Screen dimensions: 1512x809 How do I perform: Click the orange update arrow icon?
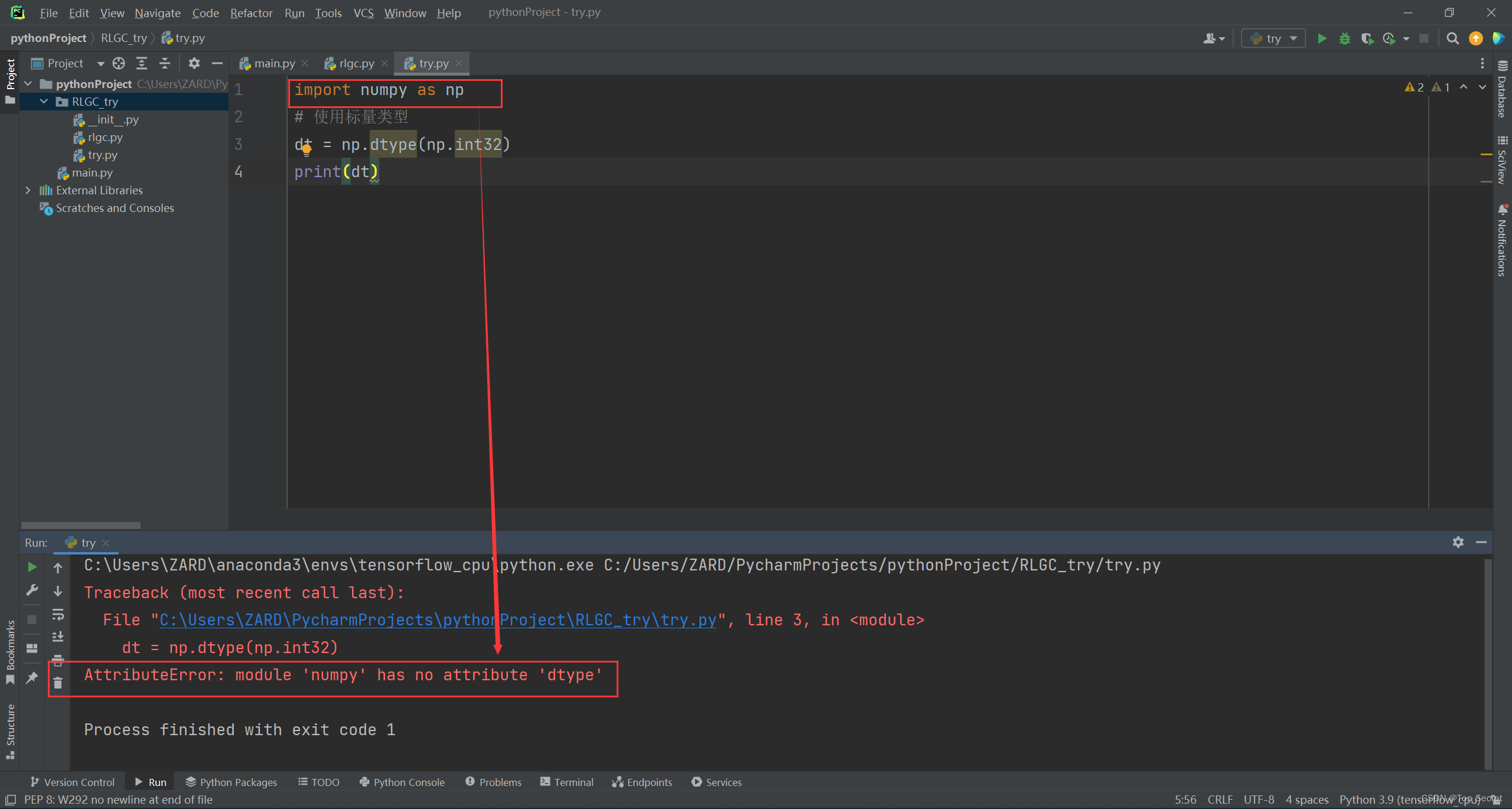(x=1476, y=38)
